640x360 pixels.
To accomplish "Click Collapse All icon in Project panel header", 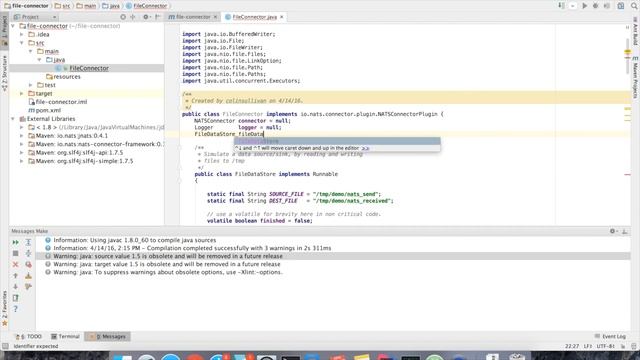I will pyautogui.click(x=133, y=17).
